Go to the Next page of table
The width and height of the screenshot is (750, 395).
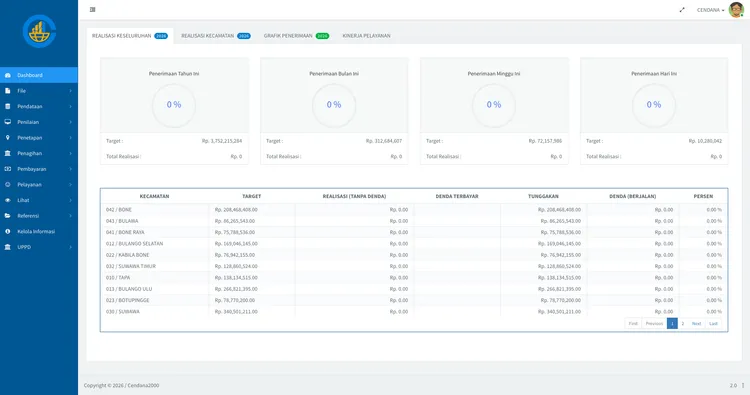point(696,324)
